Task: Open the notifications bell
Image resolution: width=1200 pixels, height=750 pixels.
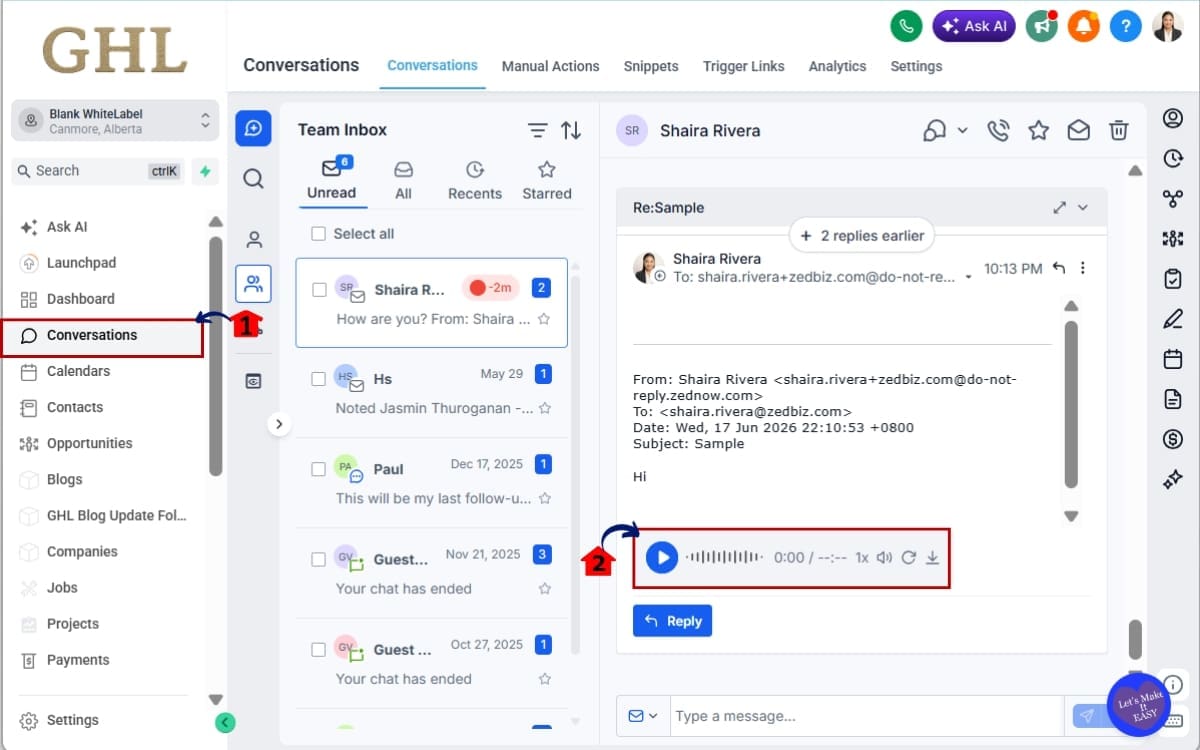Action: coord(1083,26)
